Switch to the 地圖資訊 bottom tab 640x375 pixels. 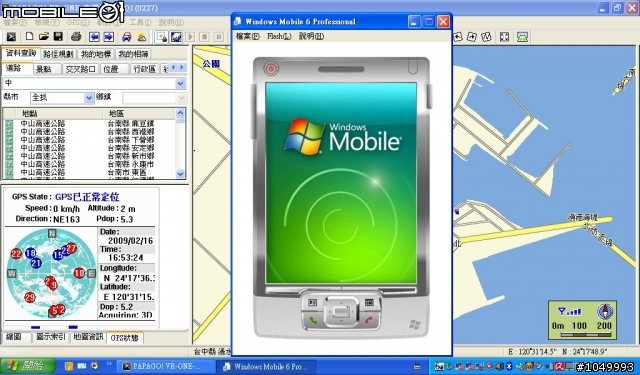88,337
